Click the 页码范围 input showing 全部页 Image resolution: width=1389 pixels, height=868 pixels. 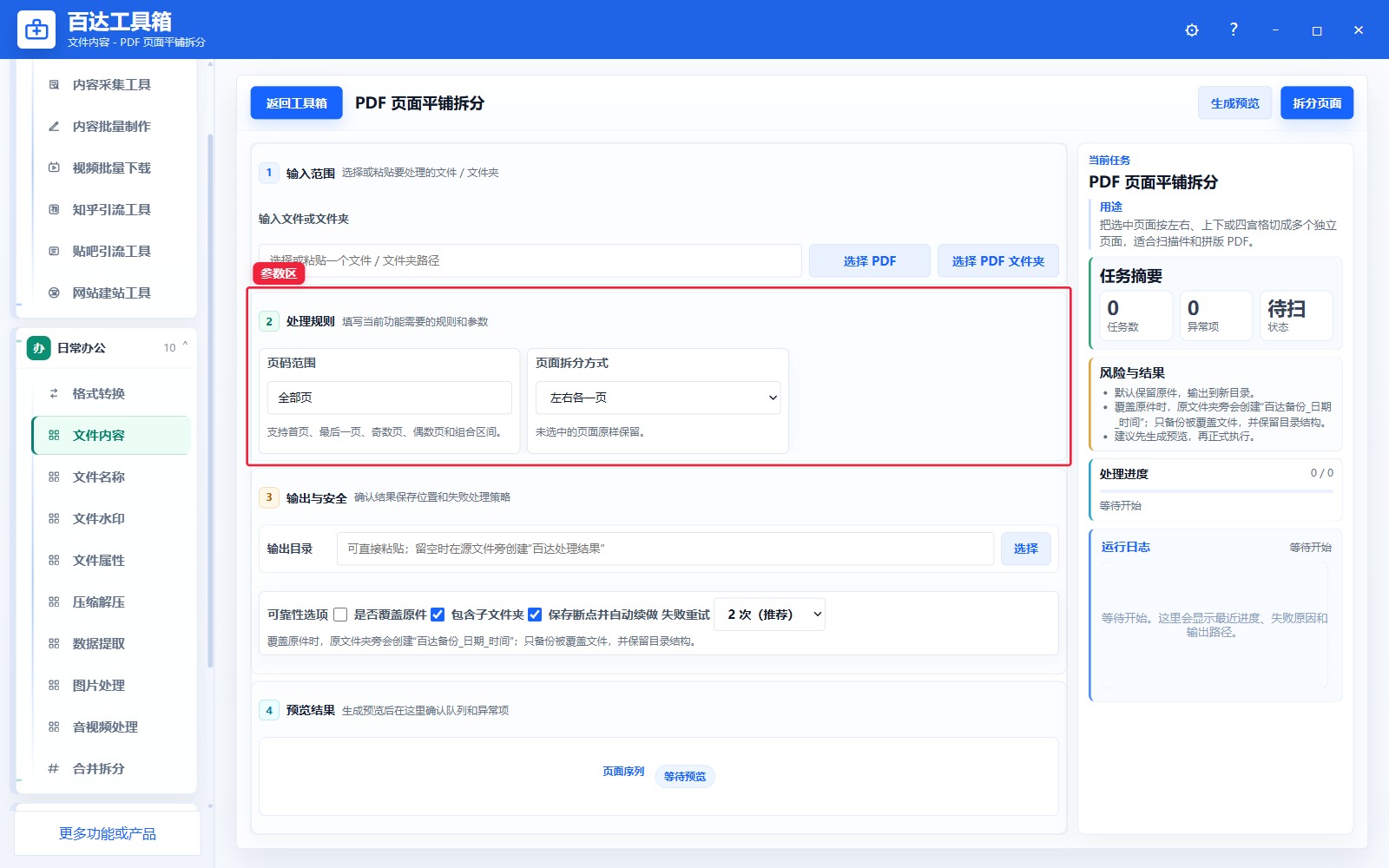click(390, 398)
